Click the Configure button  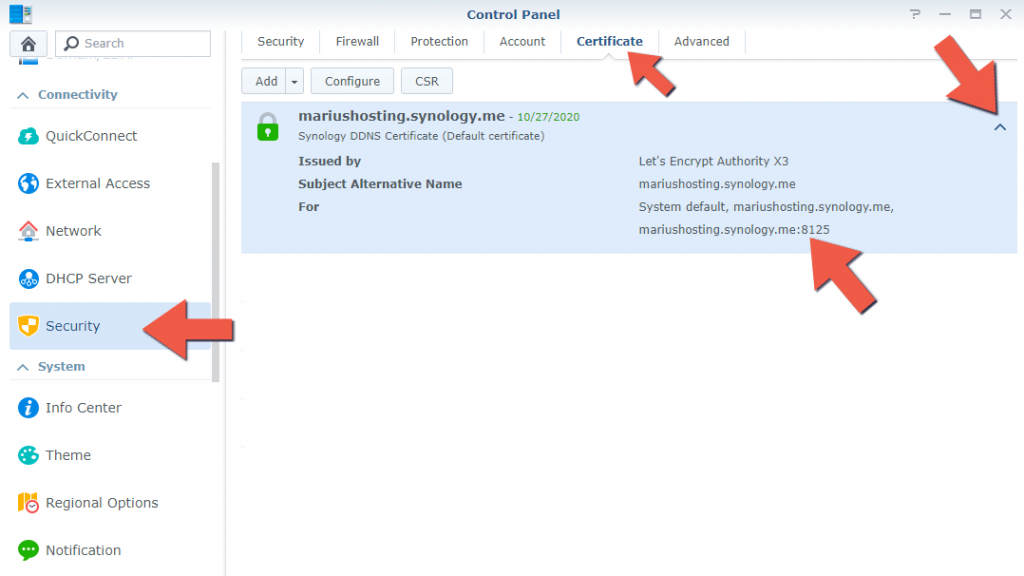click(351, 80)
